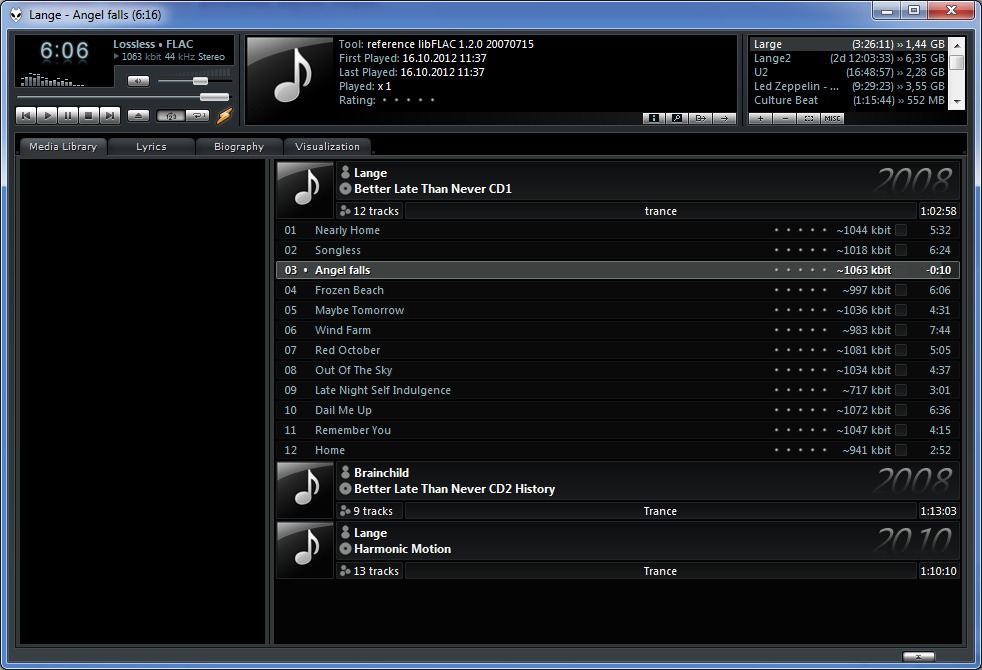Pause the current song
Screen dimensions: 982x670
pos(68,115)
